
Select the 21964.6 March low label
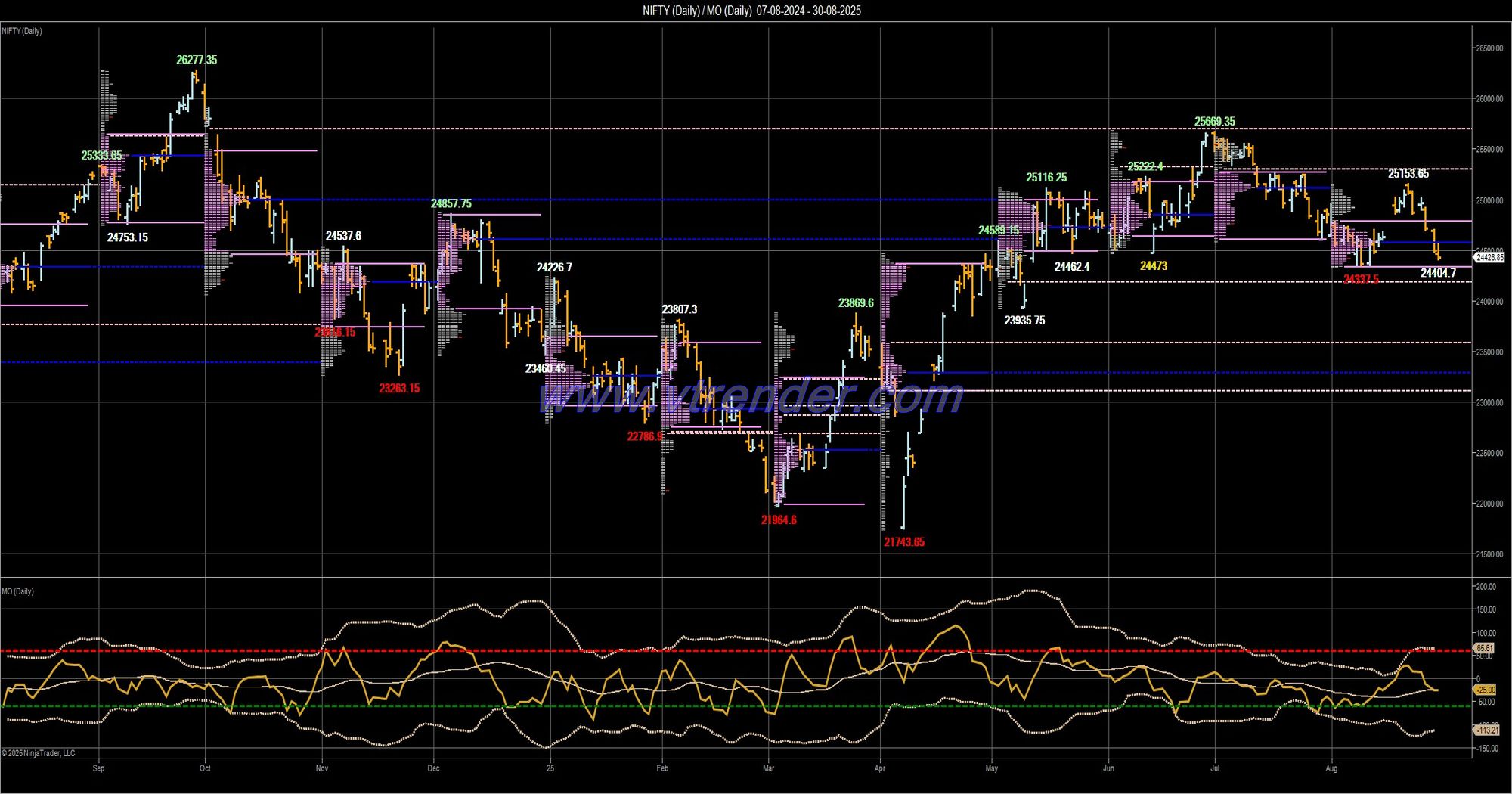pos(779,520)
